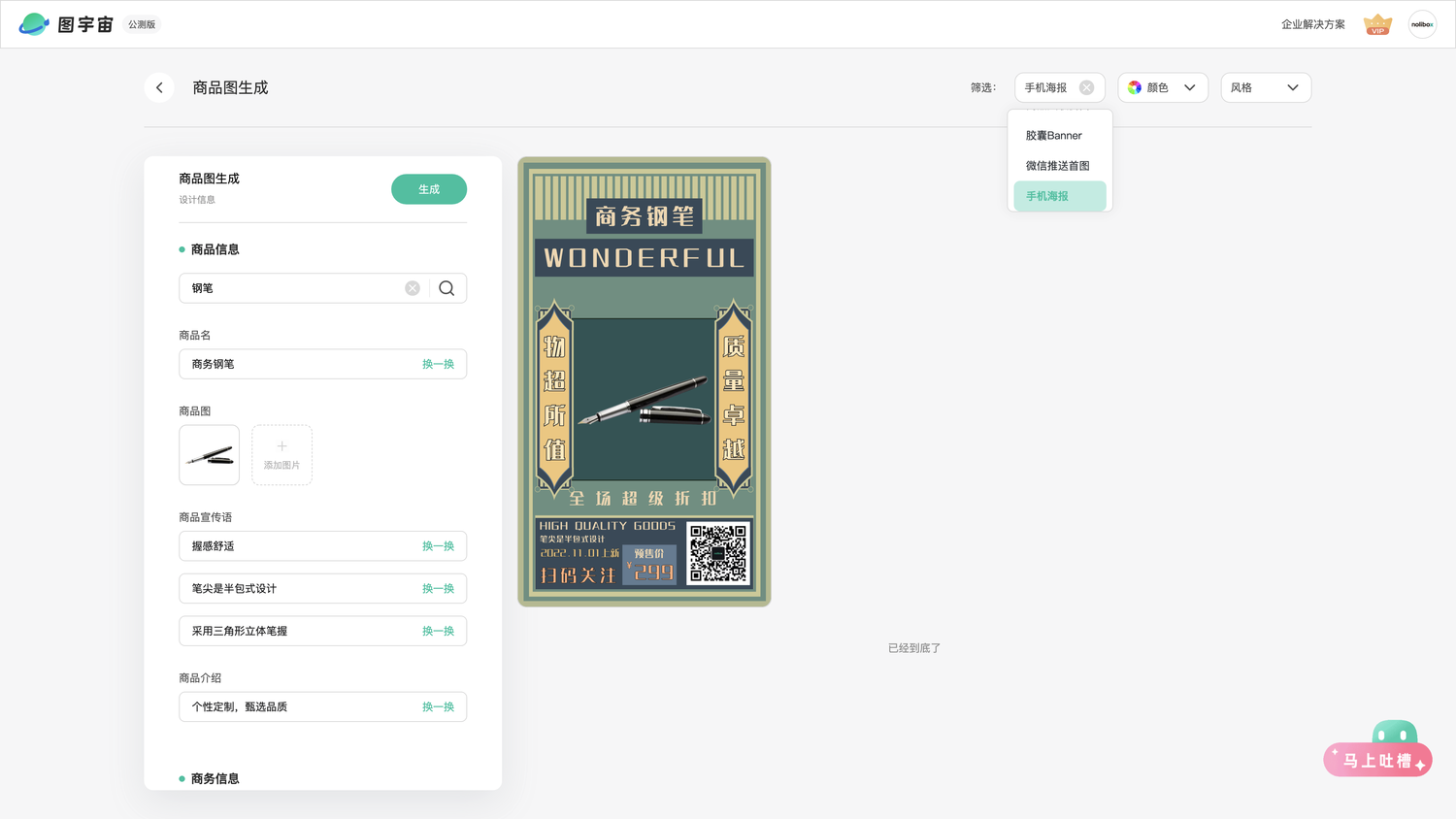Expand the 颜色 dropdown arrow
Image resolution: width=1456 pixels, height=819 pixels.
[1189, 87]
